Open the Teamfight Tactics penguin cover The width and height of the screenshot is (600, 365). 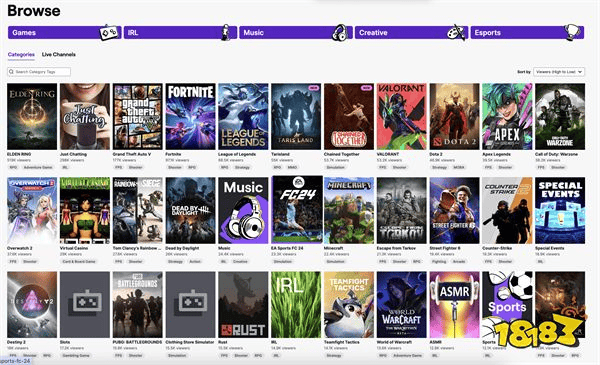click(349, 305)
